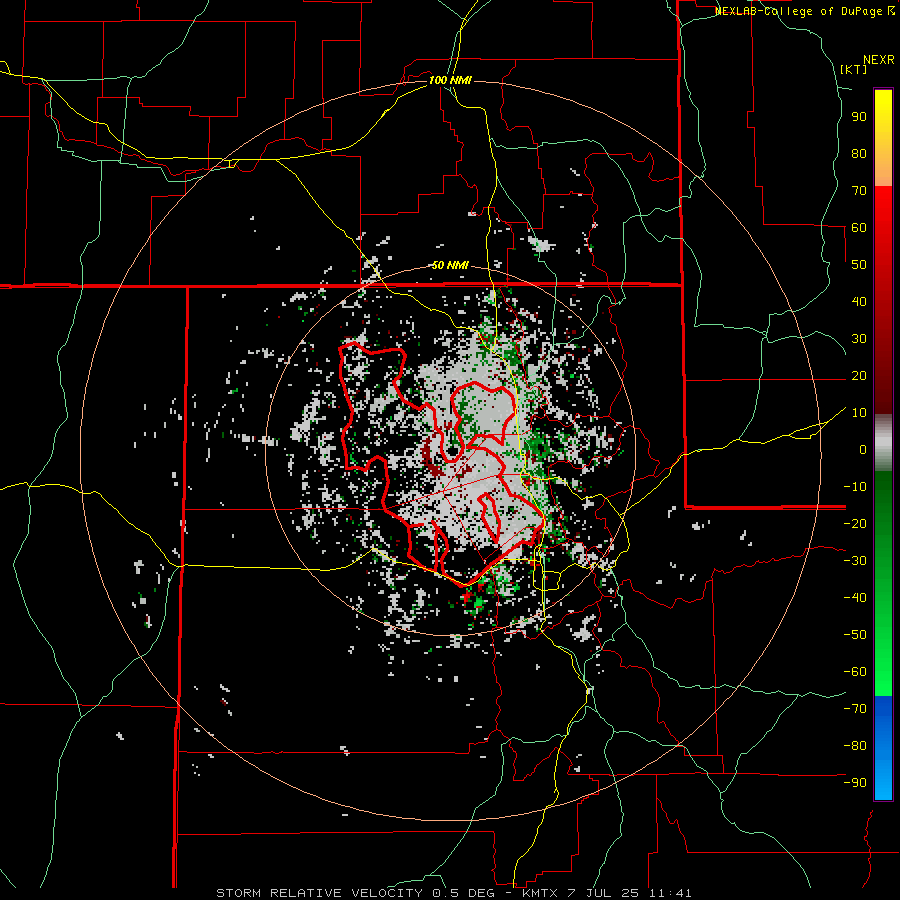This screenshot has width=900, height=900.
Task: Click the 100 NMI range ring label
Action: (x=450, y=80)
